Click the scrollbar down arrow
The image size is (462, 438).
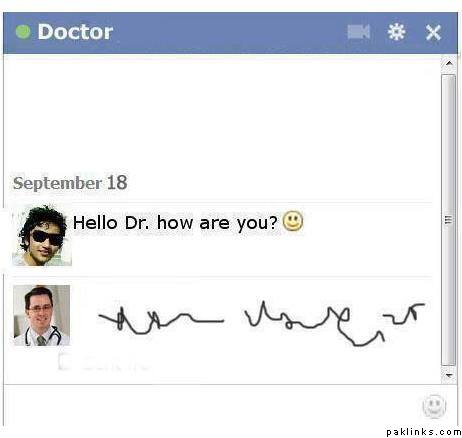449,375
